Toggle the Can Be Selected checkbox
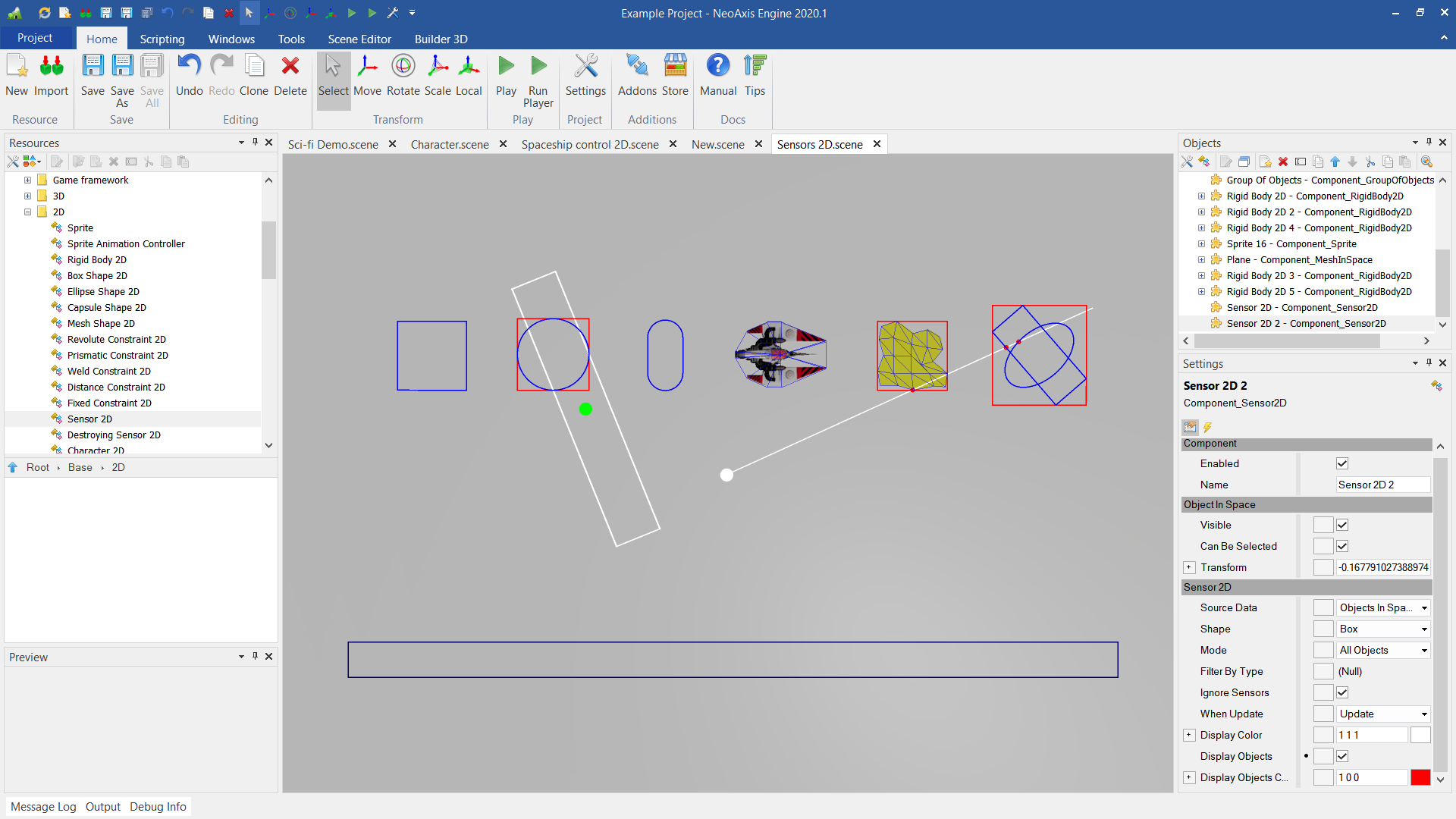Viewport: 1456px width, 819px height. 1342,546
